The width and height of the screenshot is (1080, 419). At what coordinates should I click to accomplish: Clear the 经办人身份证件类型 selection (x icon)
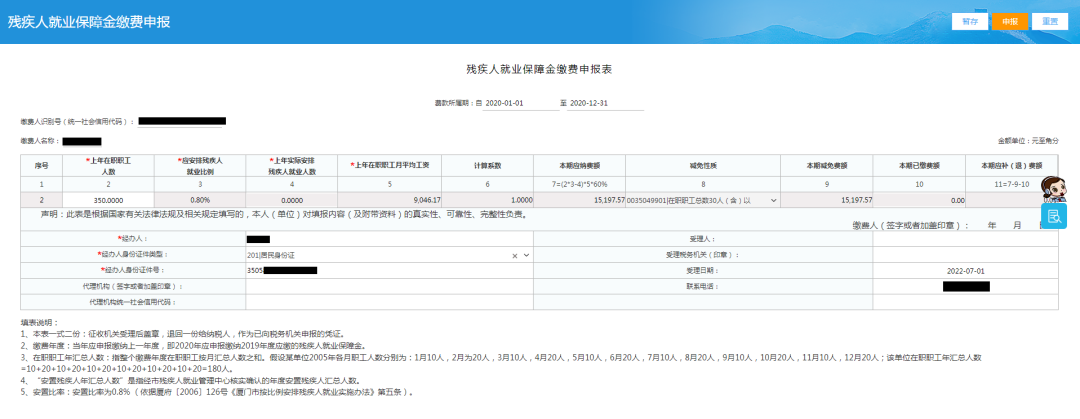tap(515, 255)
